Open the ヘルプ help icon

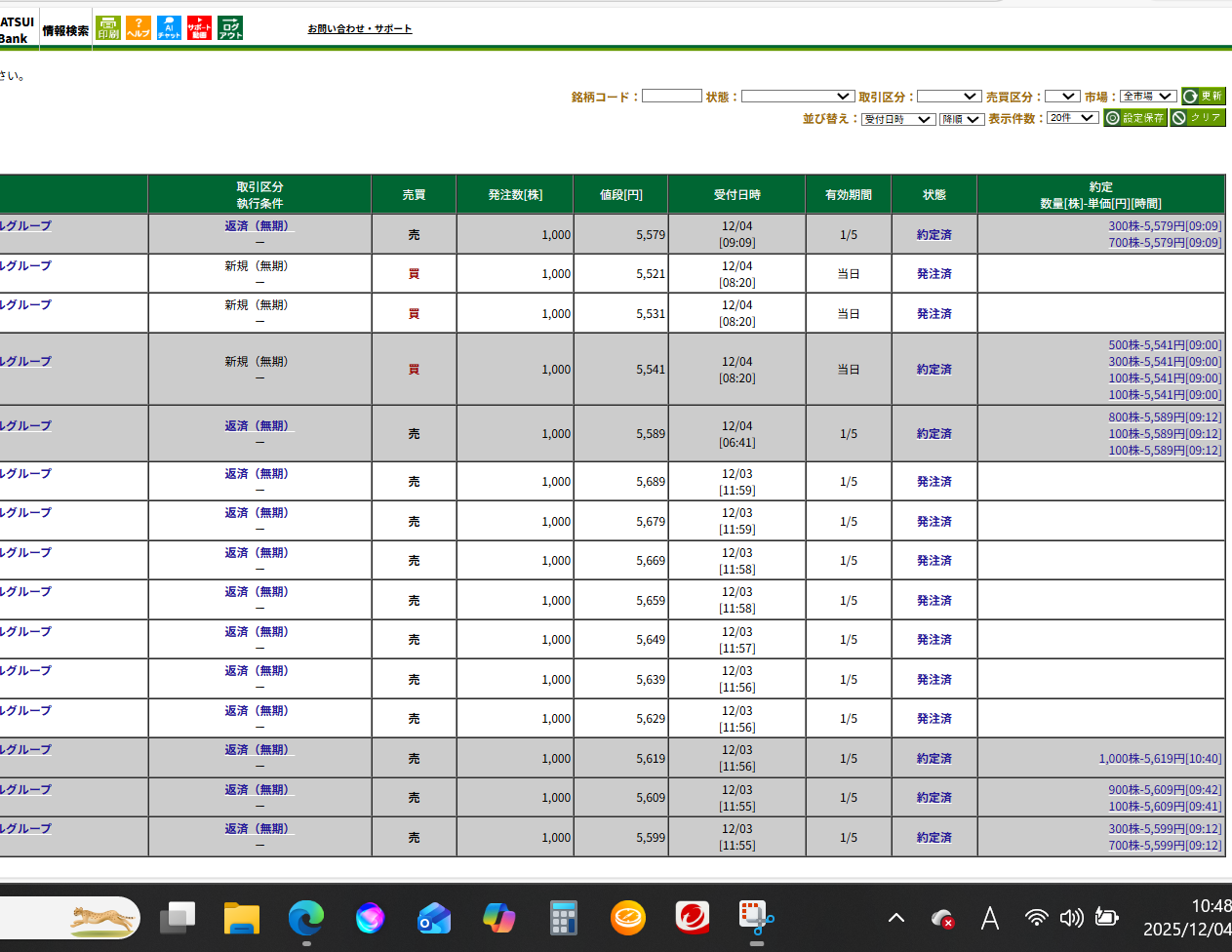[138, 27]
